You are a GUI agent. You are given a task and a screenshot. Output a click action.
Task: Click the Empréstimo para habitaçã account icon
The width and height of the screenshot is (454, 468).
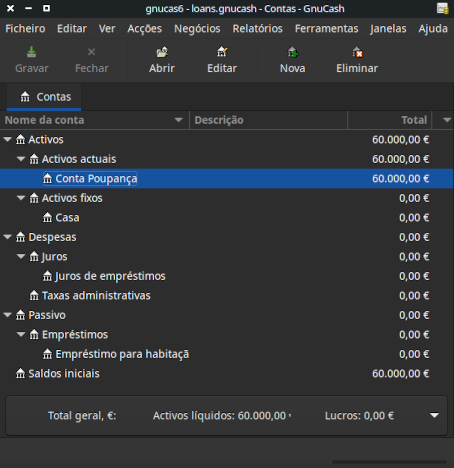coord(48,354)
